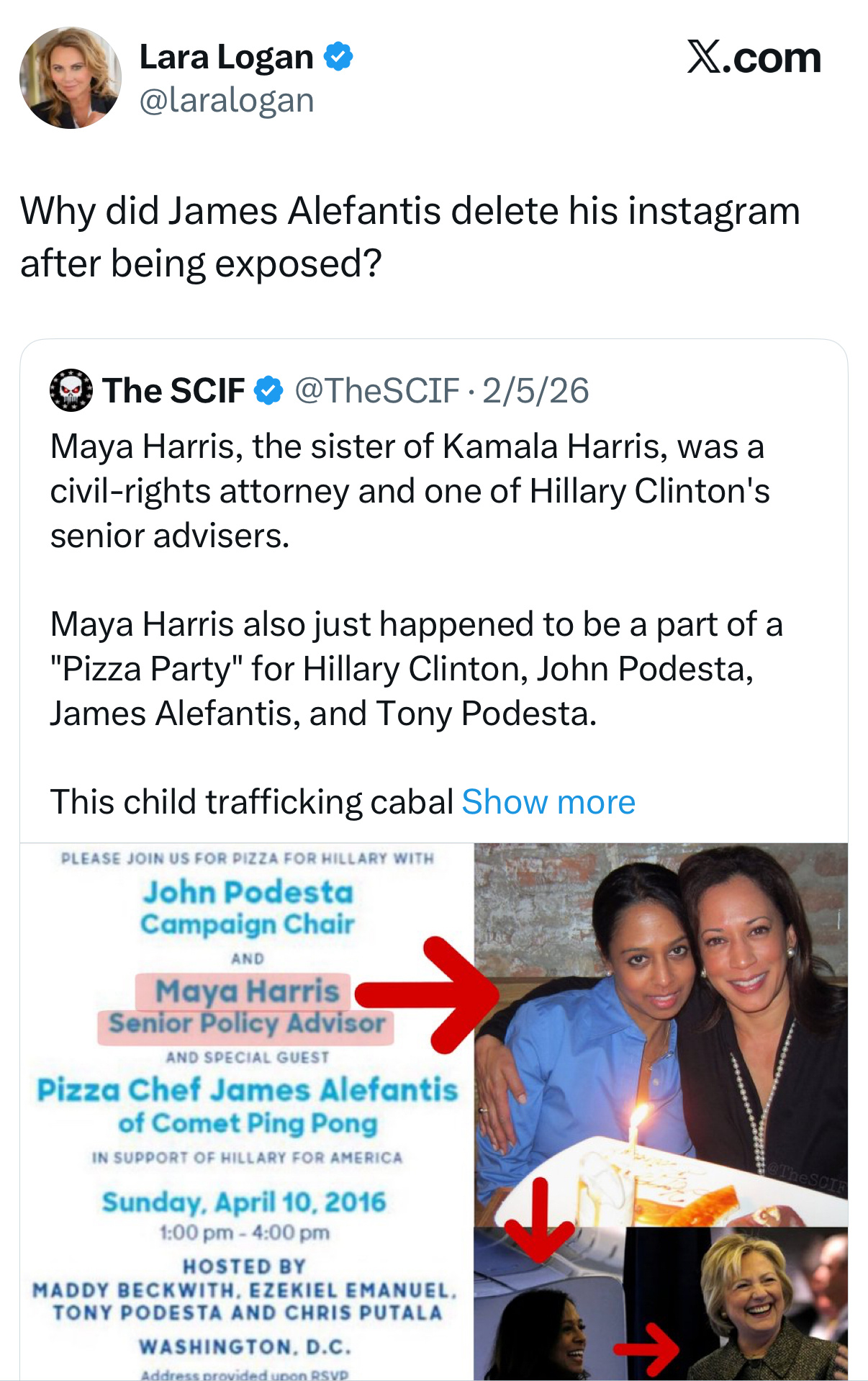Open the photo of the laughing blonde woman
The image size is (868, 1381).
coord(749,1303)
